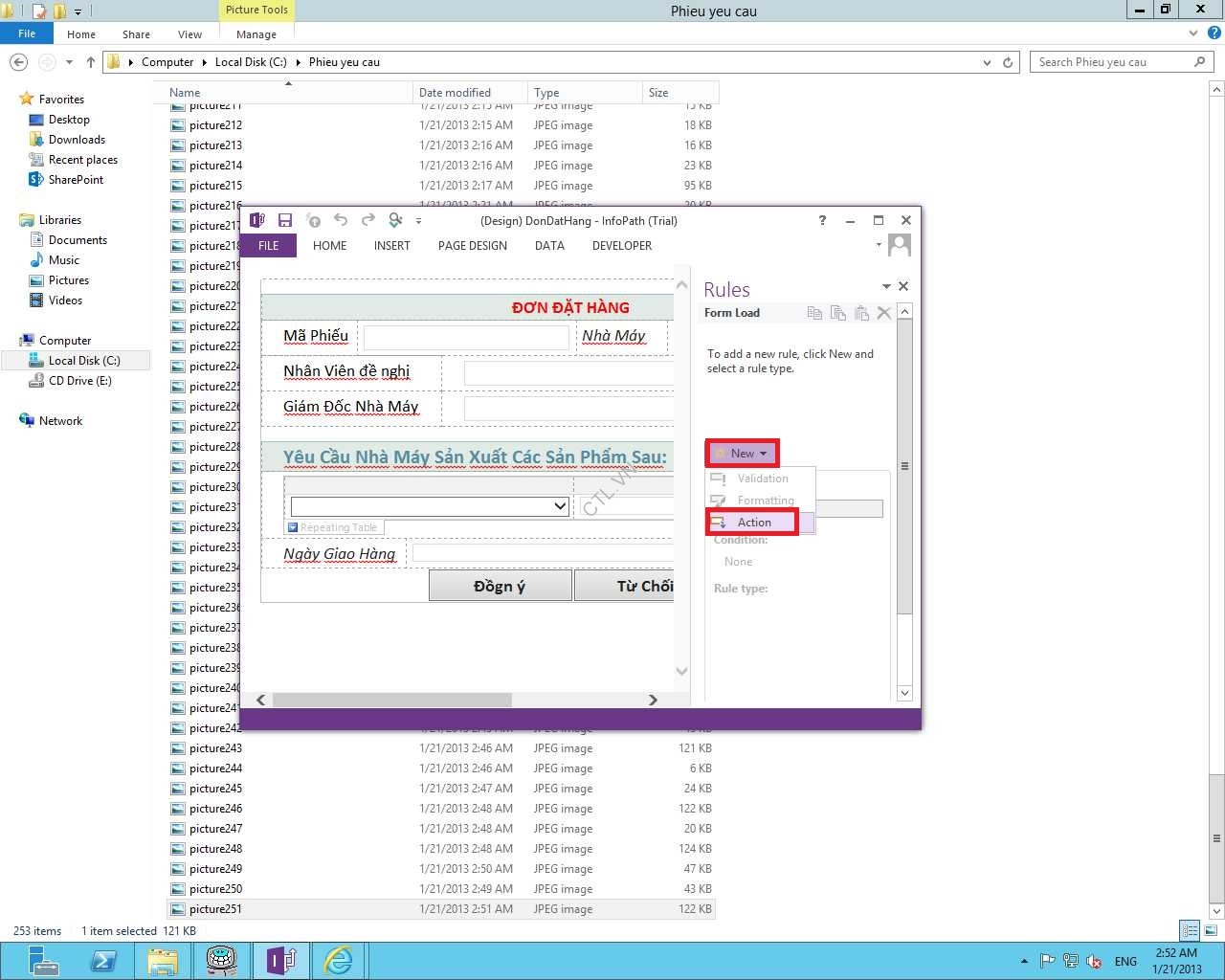Open the Rules pane options dropdown arrow
The width and height of the screenshot is (1225, 980).
tap(886, 286)
